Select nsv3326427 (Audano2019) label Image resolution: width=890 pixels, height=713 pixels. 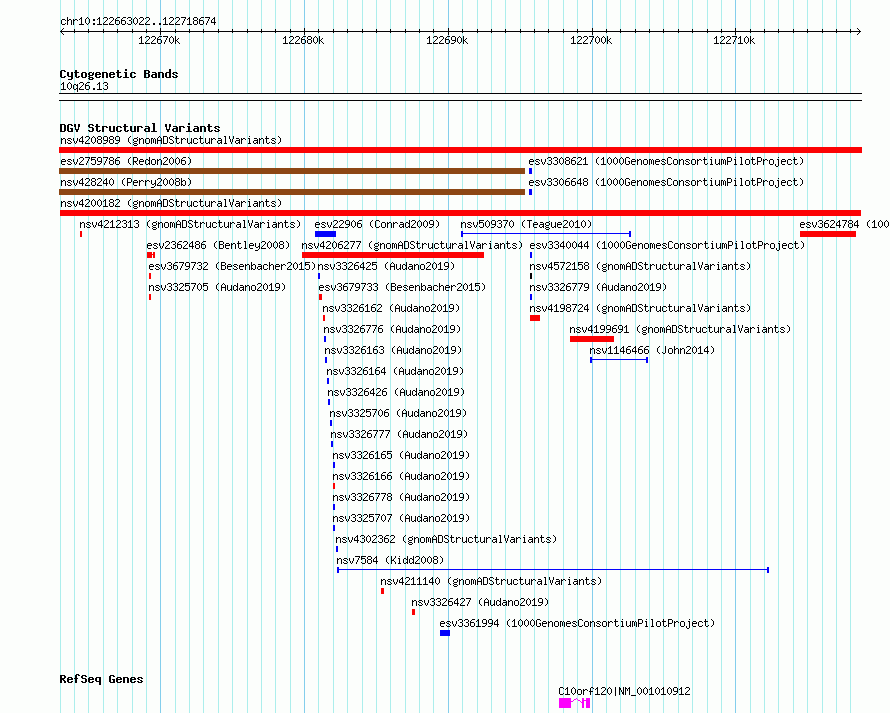(x=480, y=602)
